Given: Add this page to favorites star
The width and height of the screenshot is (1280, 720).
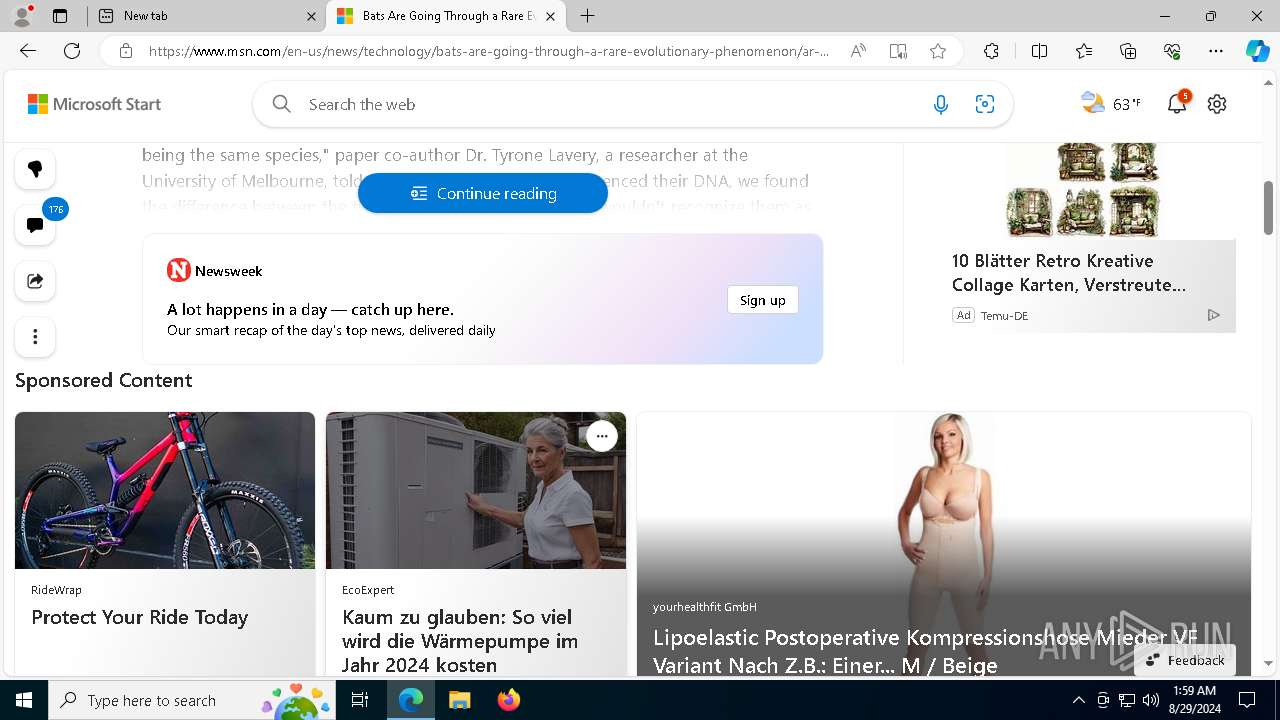Looking at the screenshot, I should click(938, 51).
